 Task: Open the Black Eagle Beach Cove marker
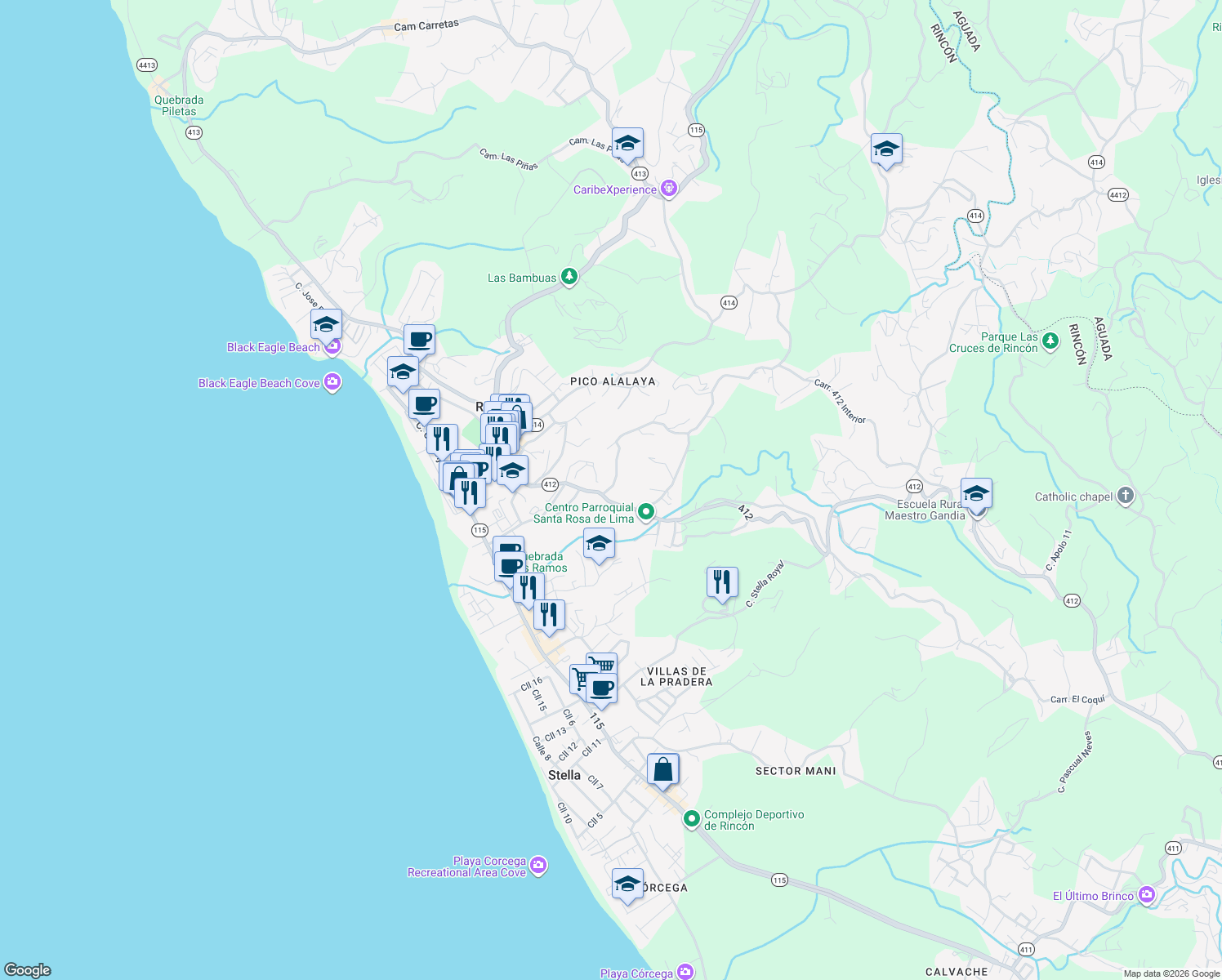(x=332, y=382)
